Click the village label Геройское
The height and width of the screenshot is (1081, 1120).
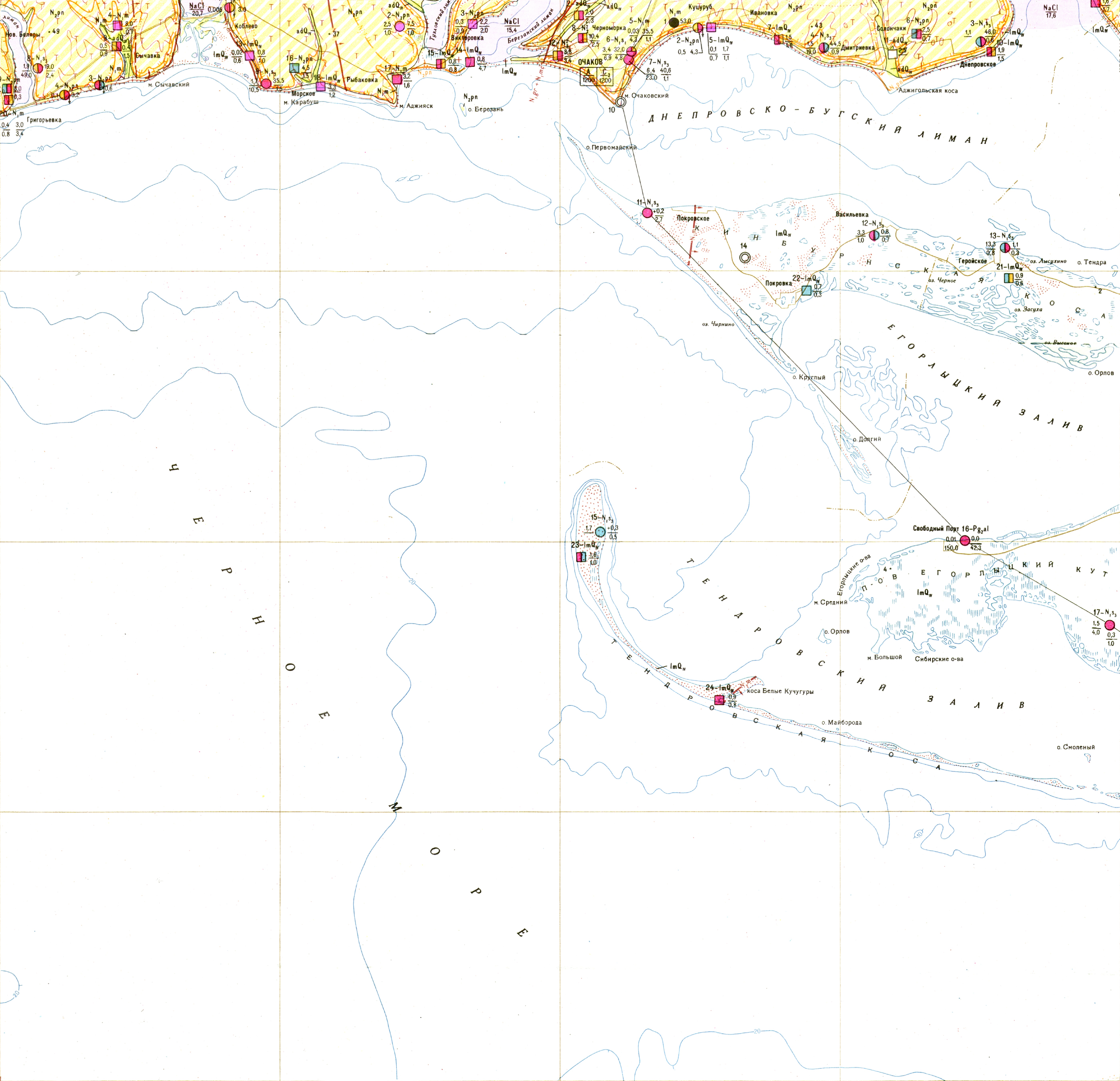[x=973, y=261]
